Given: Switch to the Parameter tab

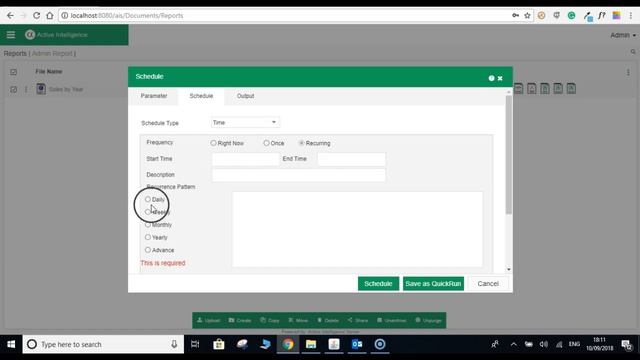Looking at the screenshot, I should [154, 96].
